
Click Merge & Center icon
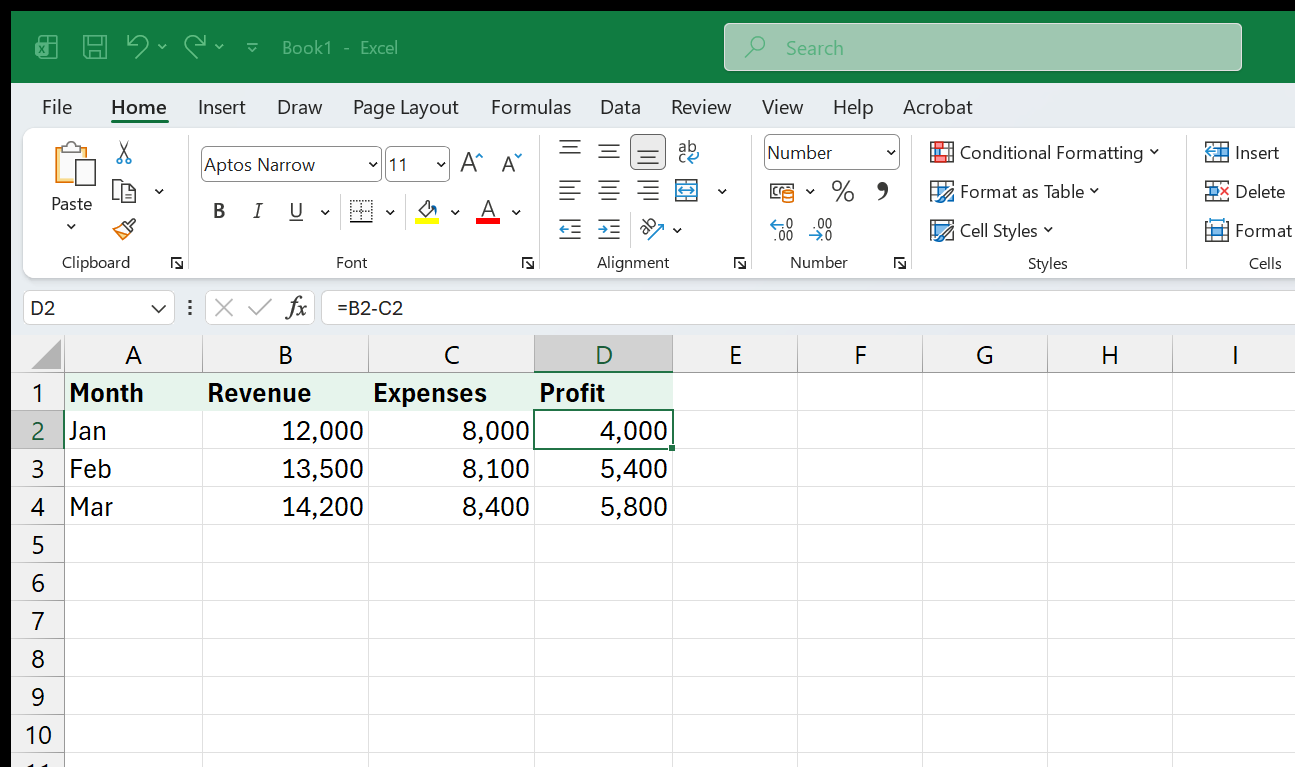tap(687, 191)
